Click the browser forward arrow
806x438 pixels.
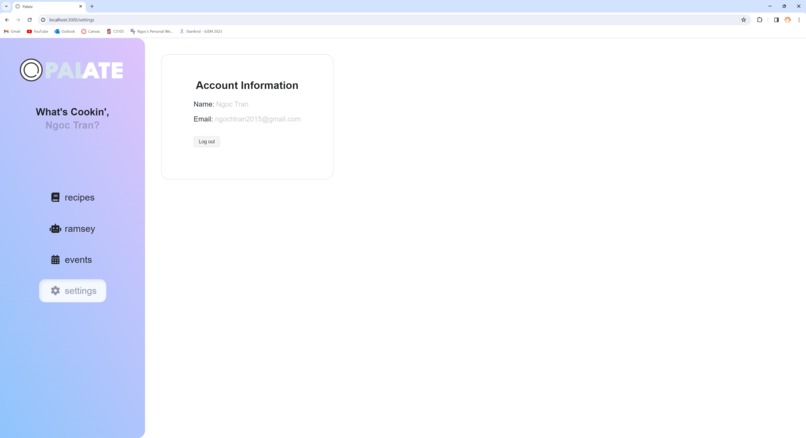18,20
